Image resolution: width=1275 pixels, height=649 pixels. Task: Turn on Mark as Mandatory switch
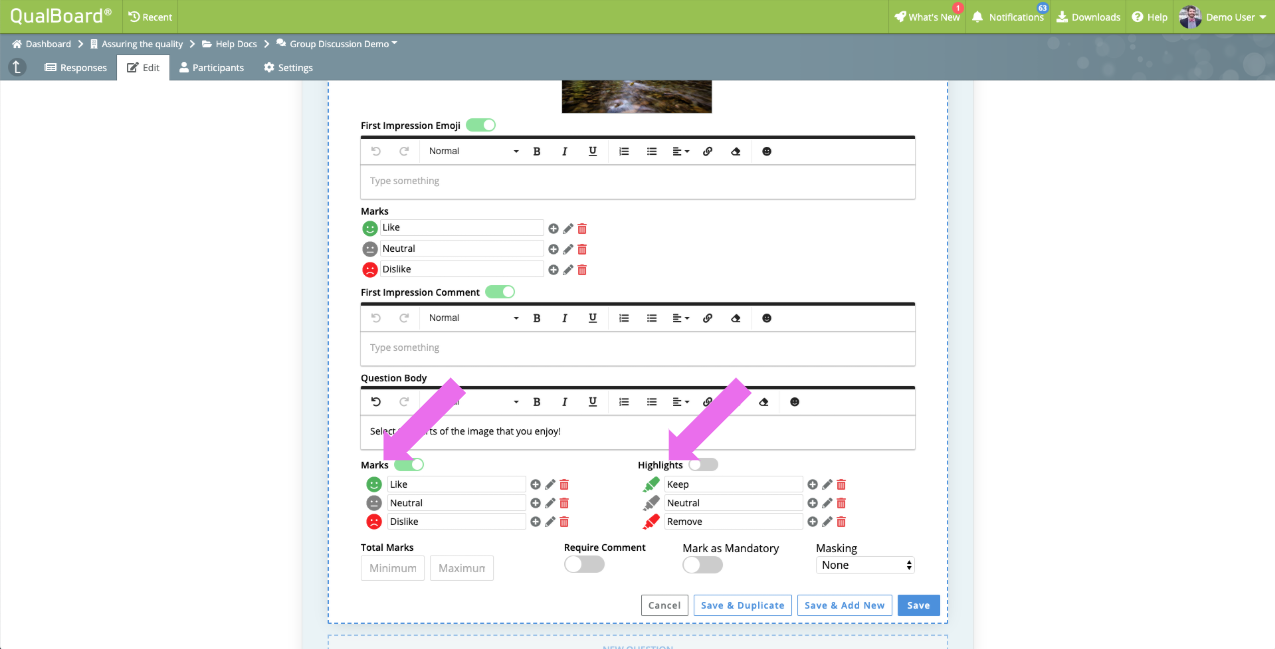pyautogui.click(x=702, y=564)
